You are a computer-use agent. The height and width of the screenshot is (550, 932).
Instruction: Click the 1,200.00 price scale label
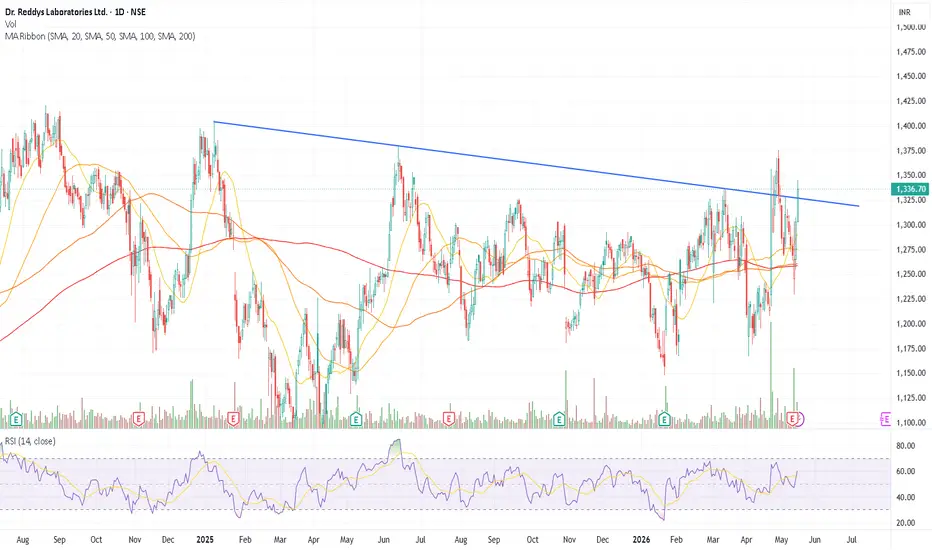[911, 324]
